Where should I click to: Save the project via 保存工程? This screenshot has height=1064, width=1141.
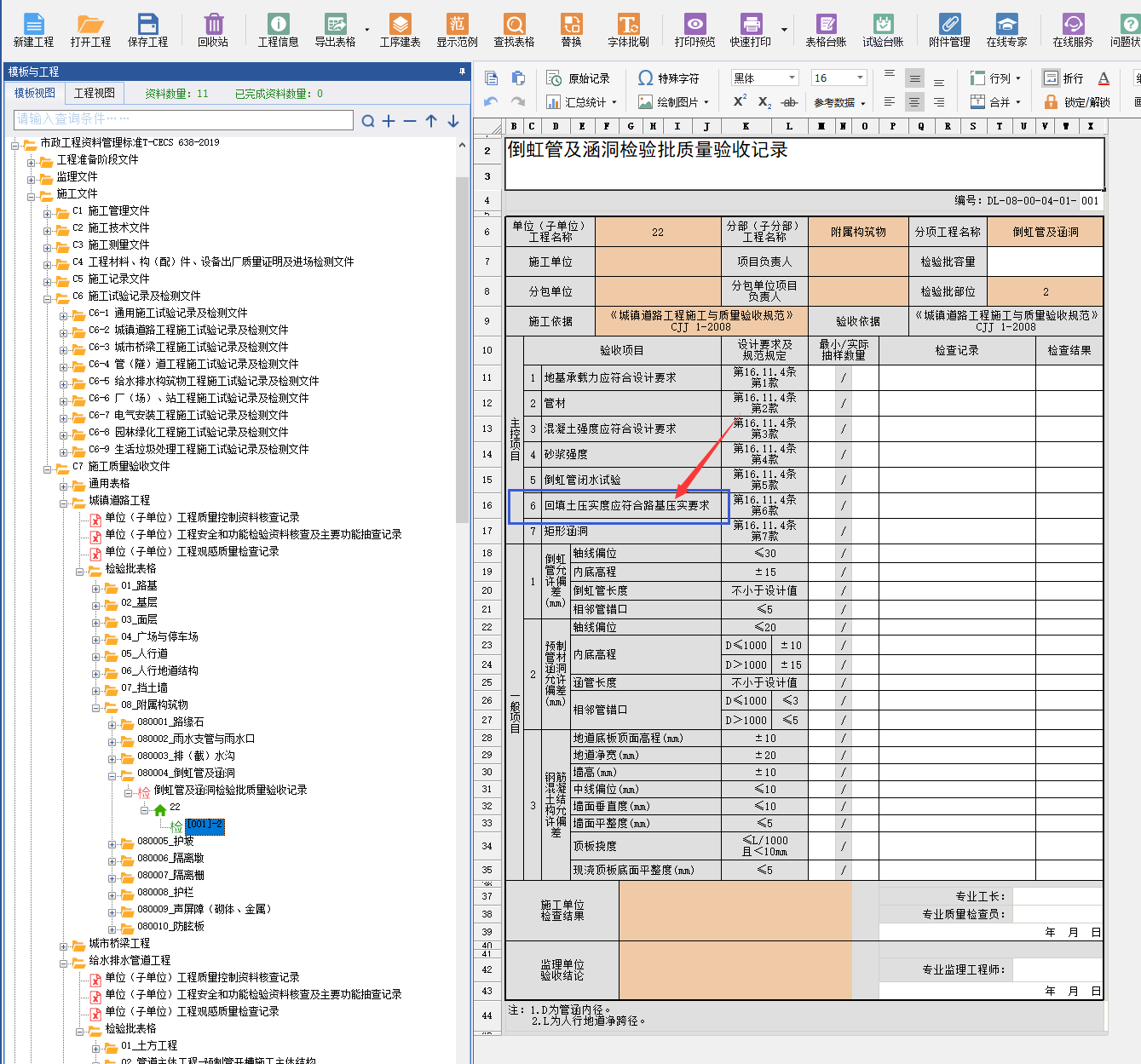[147, 31]
